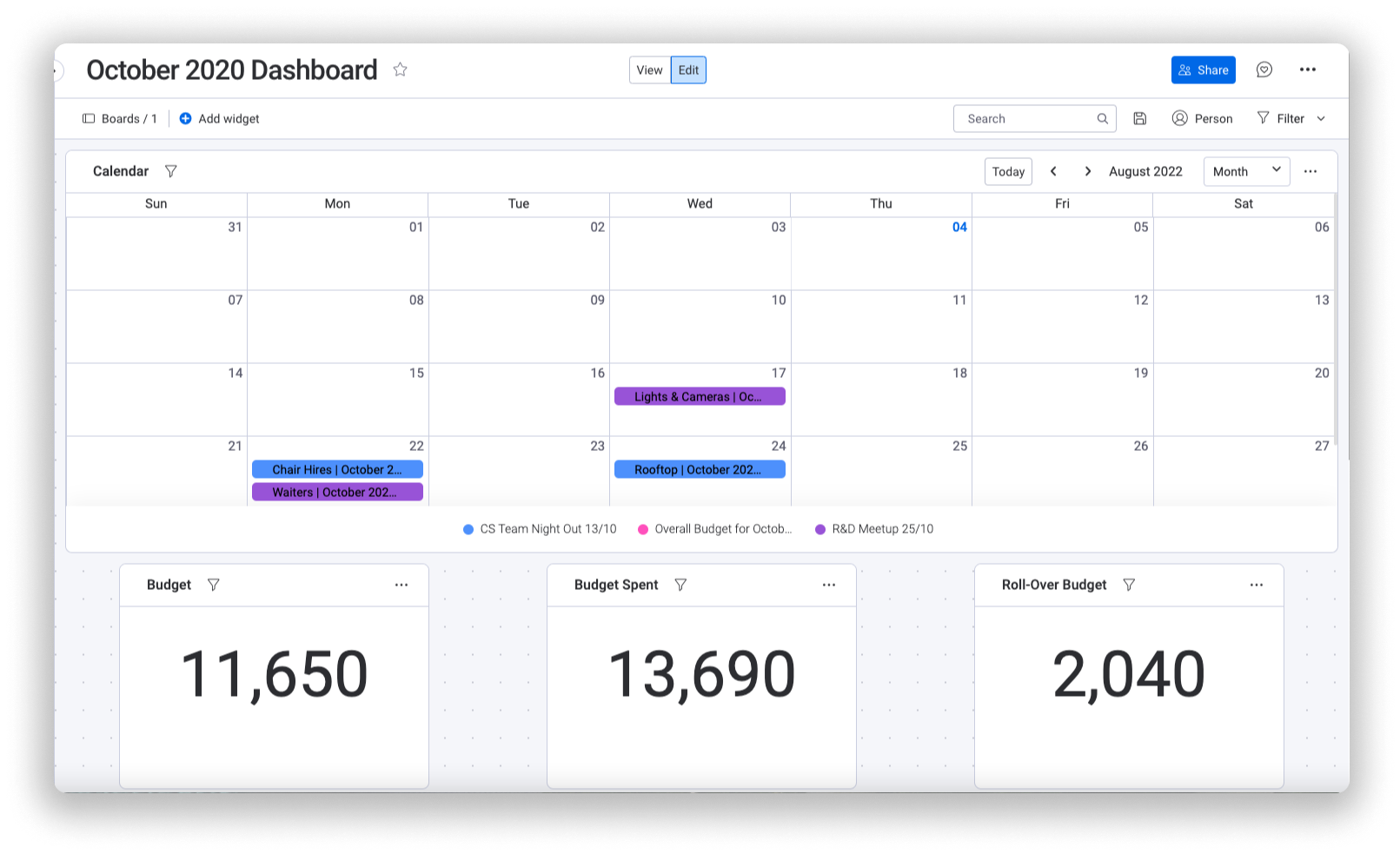Open the Budget Spent widget three-dot menu

(829, 585)
